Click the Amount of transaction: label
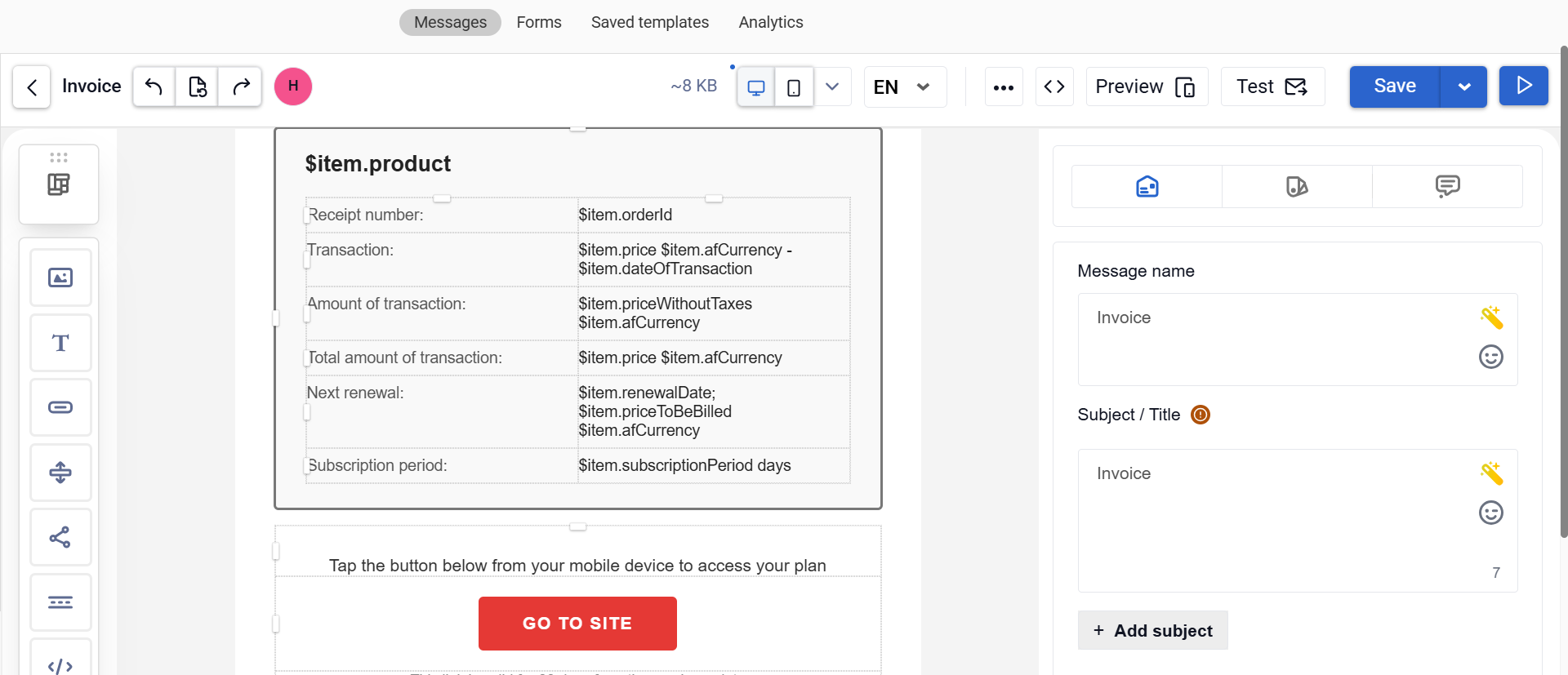1568x675 pixels. pyautogui.click(x=387, y=304)
